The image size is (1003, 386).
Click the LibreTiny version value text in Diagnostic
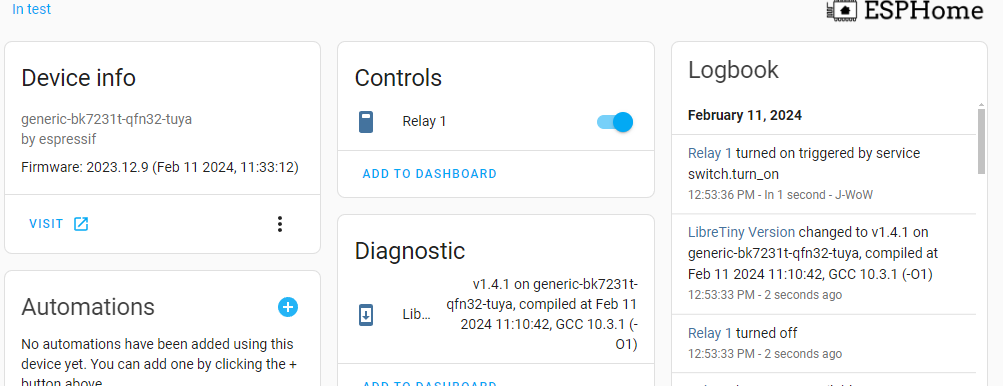(x=542, y=314)
